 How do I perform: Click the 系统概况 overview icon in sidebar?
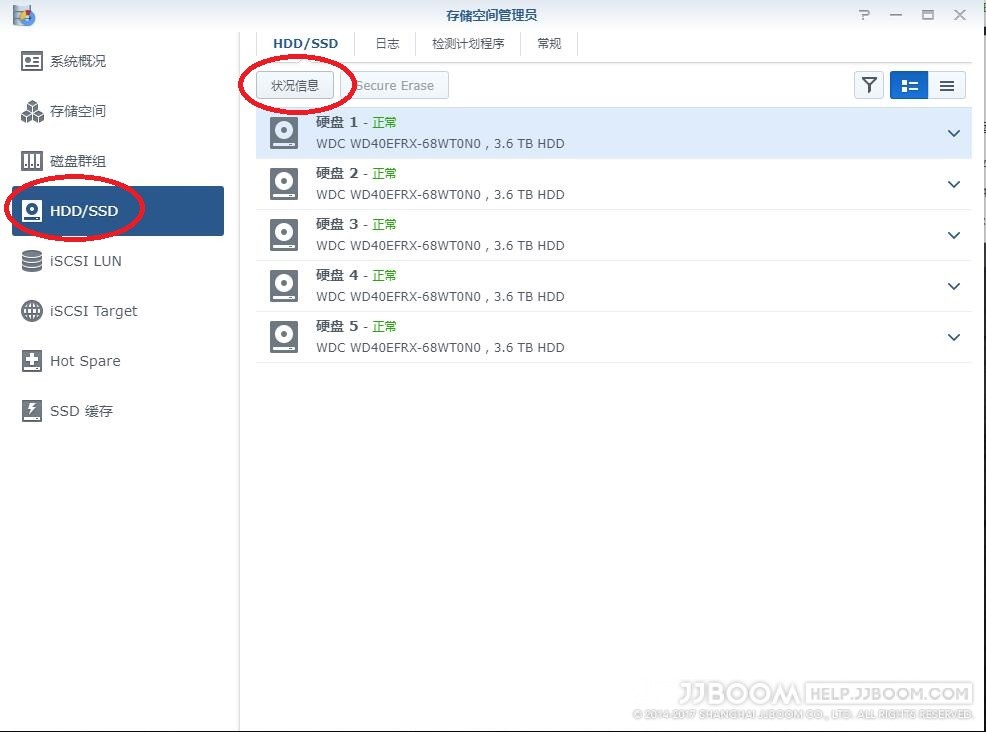(32, 61)
